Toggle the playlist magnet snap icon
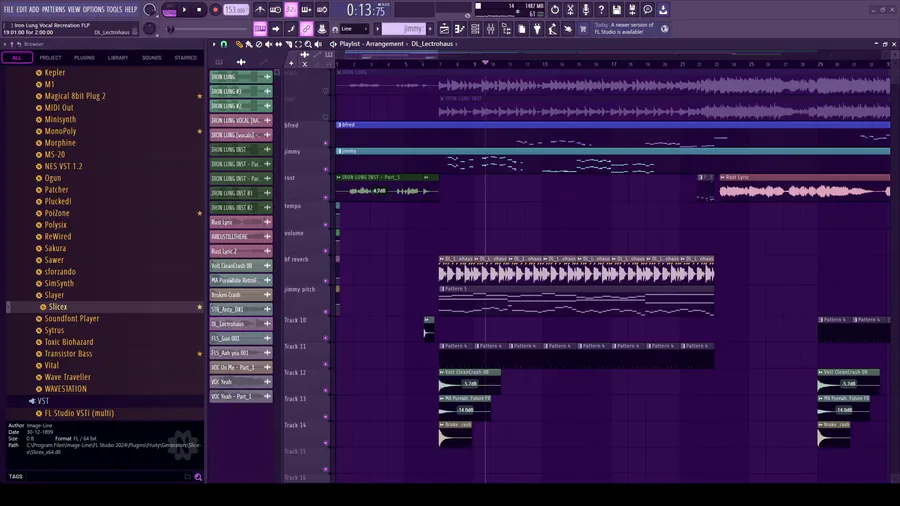 224,44
